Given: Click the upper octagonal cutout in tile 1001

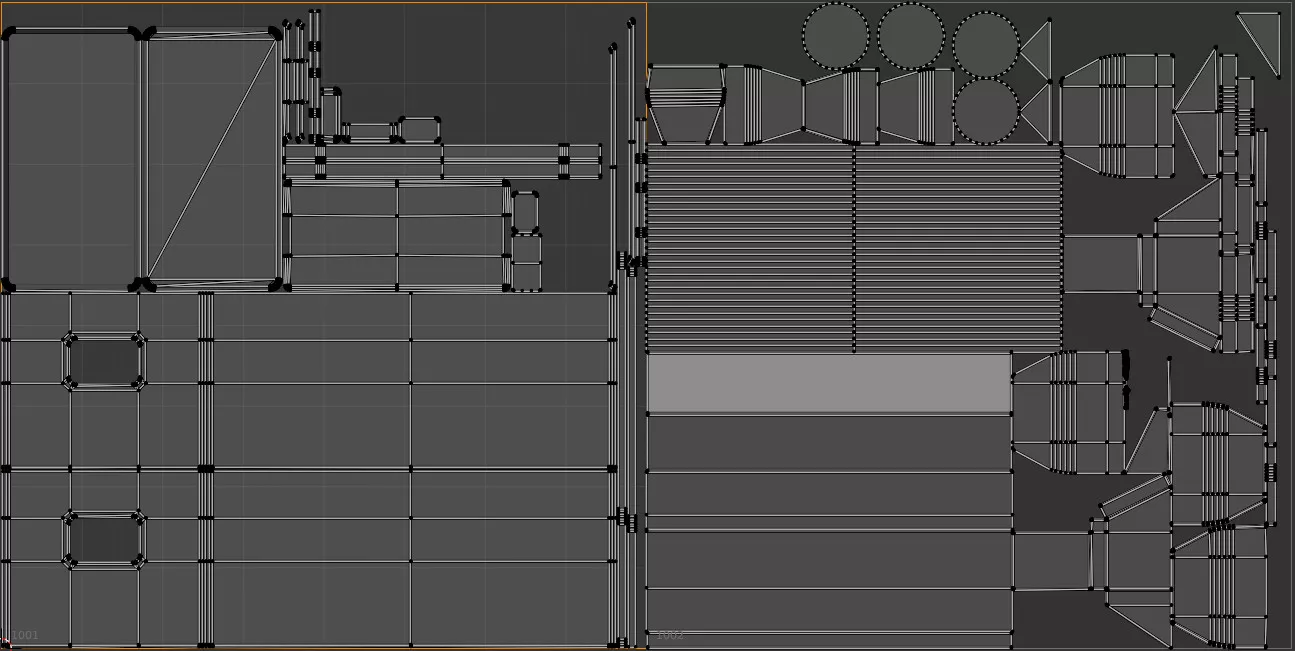Looking at the screenshot, I should [105, 361].
